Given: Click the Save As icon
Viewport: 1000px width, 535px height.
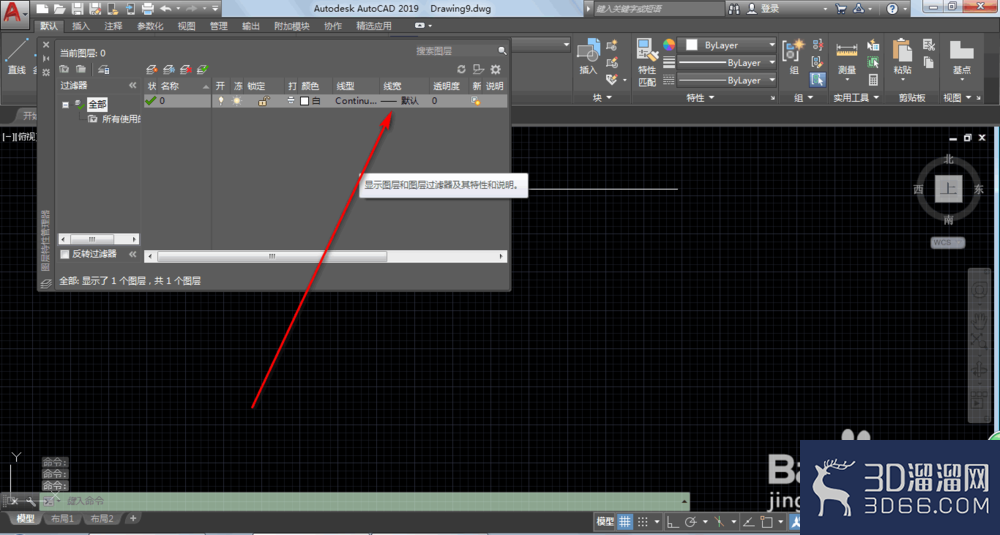Looking at the screenshot, I should click(x=95, y=9).
